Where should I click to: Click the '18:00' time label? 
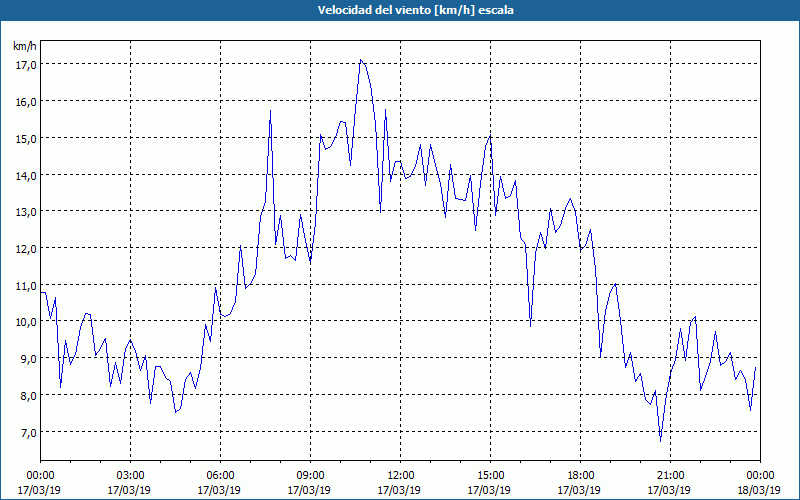[x=580, y=476]
